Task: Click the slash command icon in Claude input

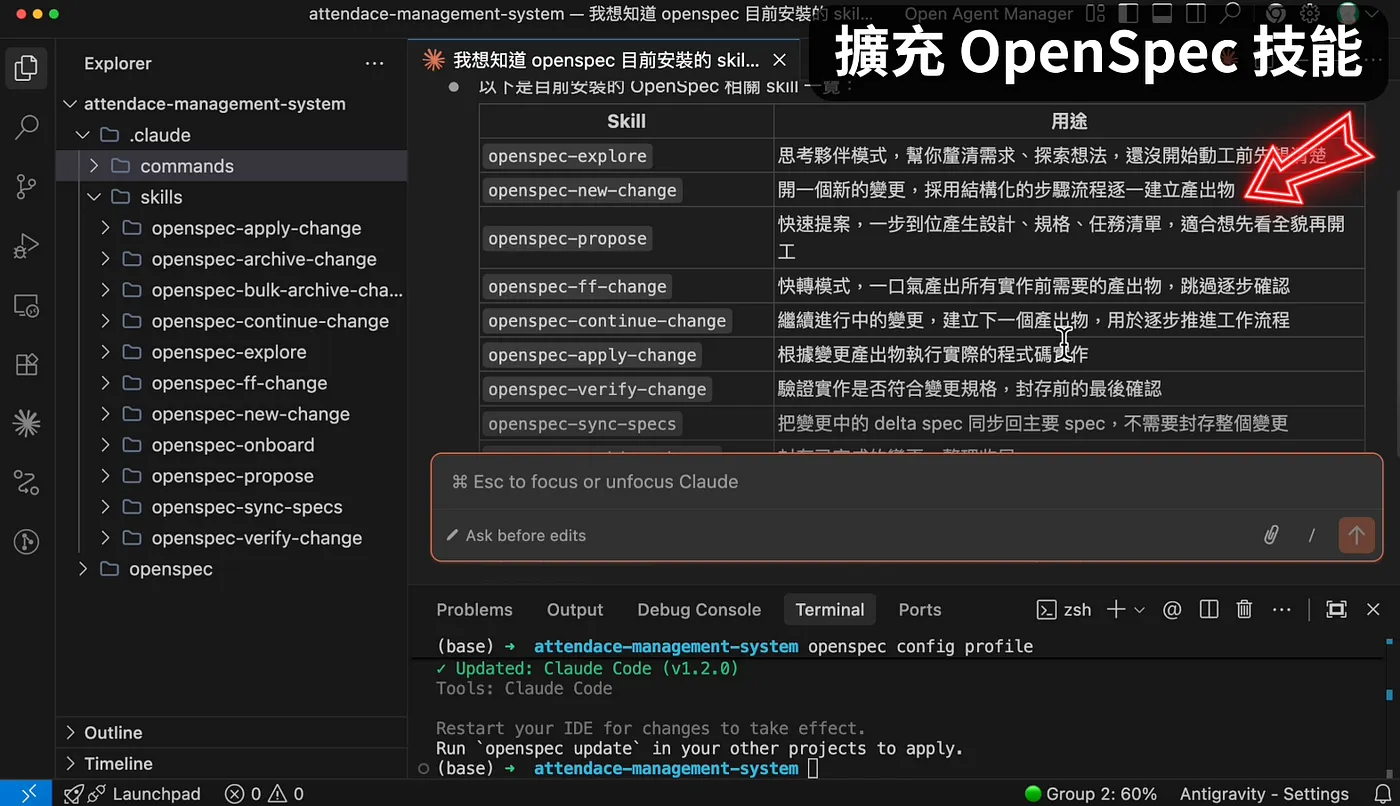Action: pyautogui.click(x=1311, y=536)
